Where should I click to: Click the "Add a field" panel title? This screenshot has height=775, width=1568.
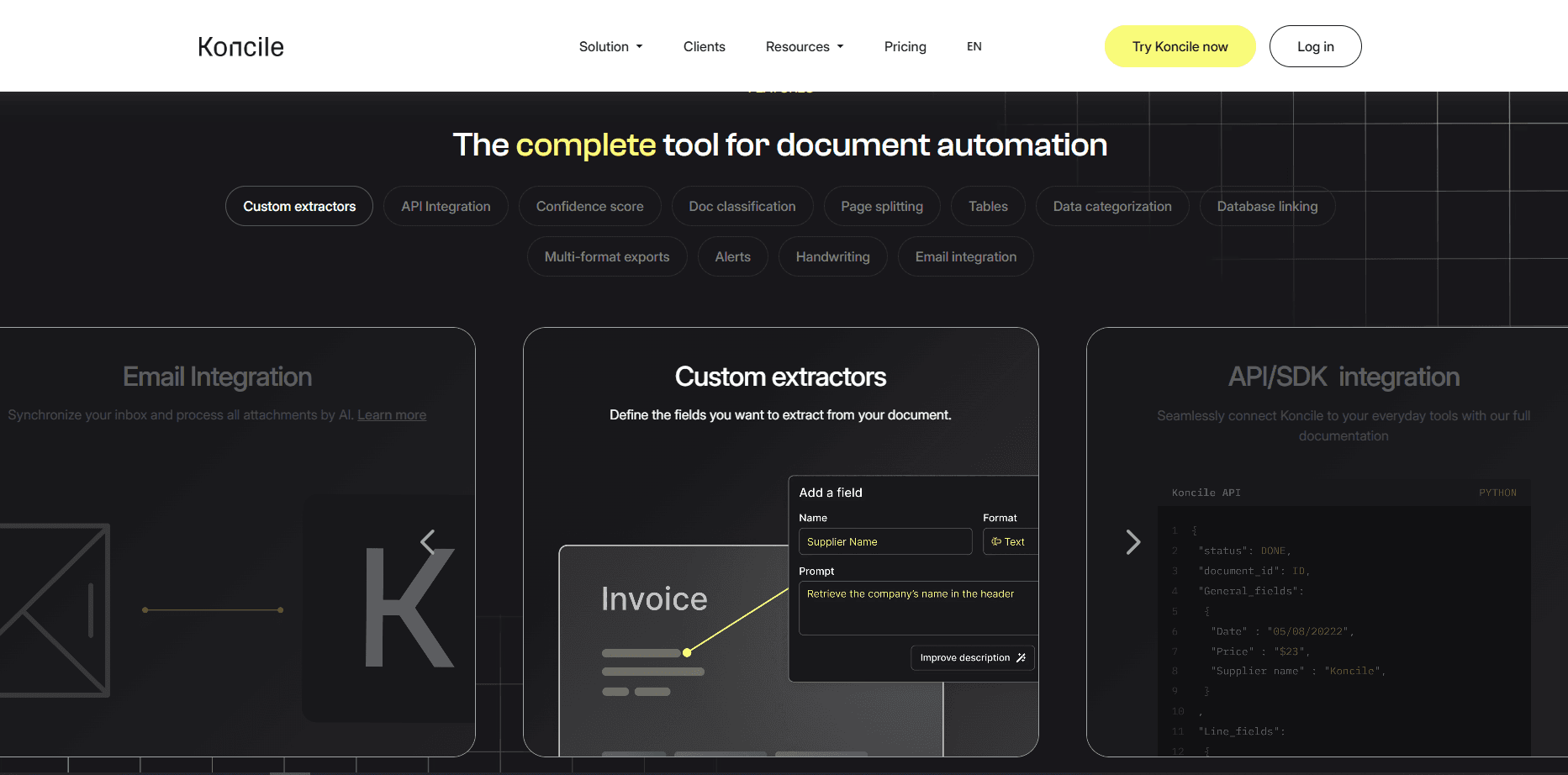coord(831,493)
